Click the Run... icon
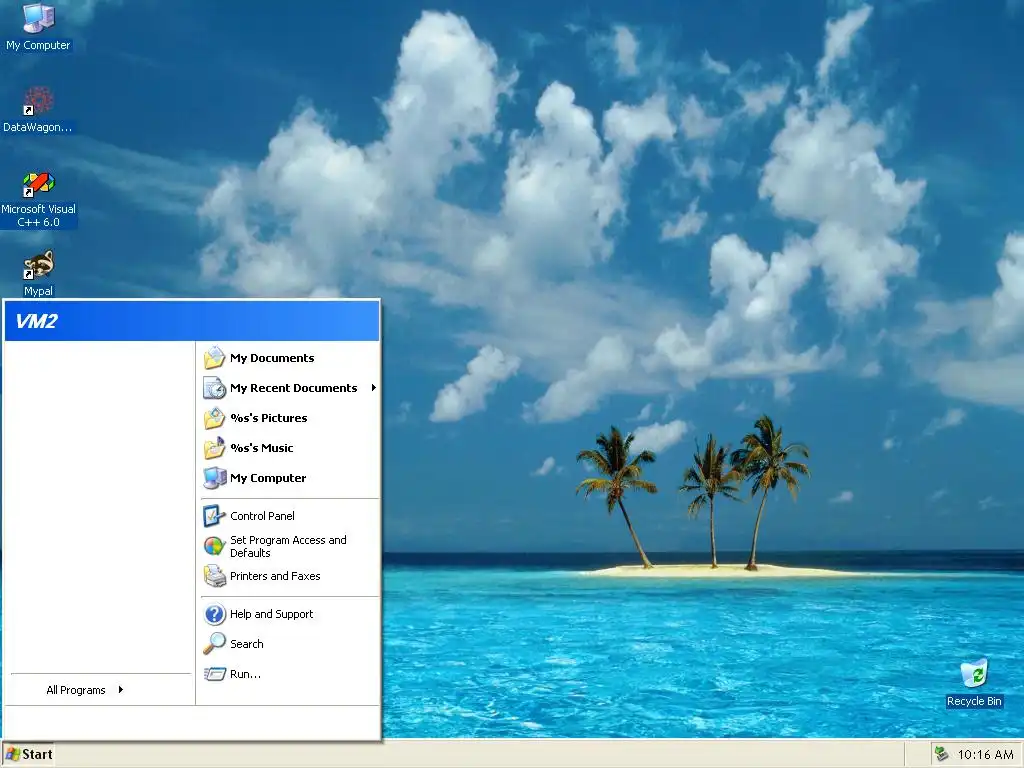Screen dimensions: 1024x768 pos(214,674)
